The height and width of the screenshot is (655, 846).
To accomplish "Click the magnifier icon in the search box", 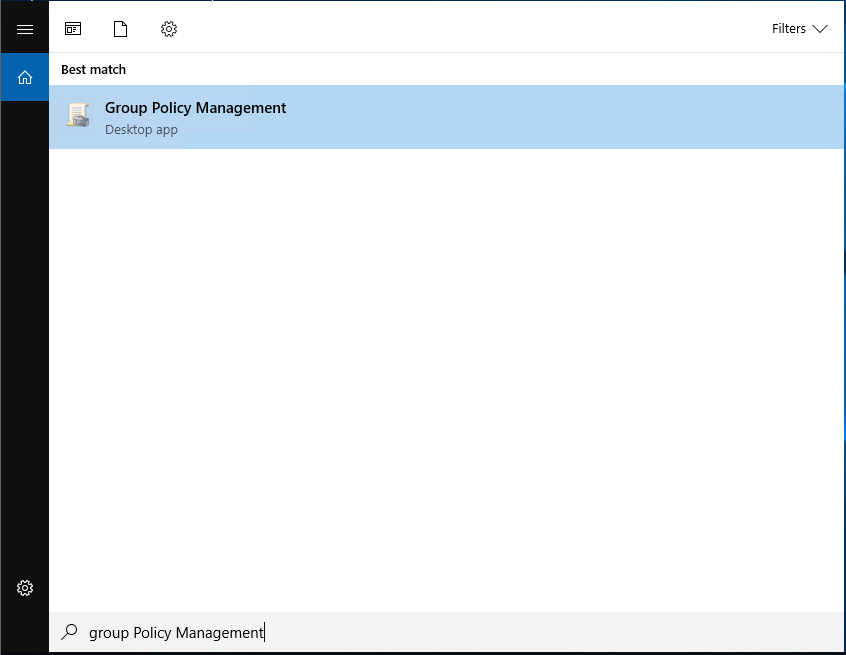I will point(70,632).
